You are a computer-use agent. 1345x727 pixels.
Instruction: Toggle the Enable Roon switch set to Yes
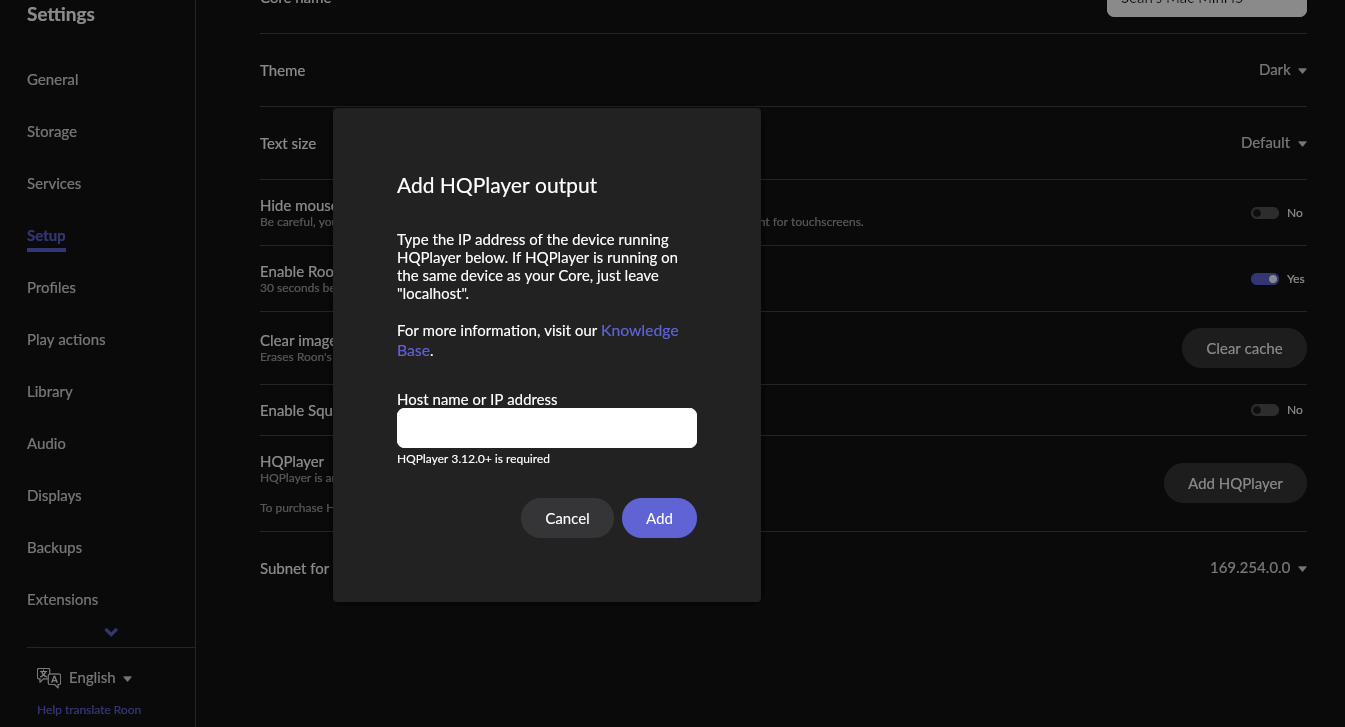tap(1265, 279)
